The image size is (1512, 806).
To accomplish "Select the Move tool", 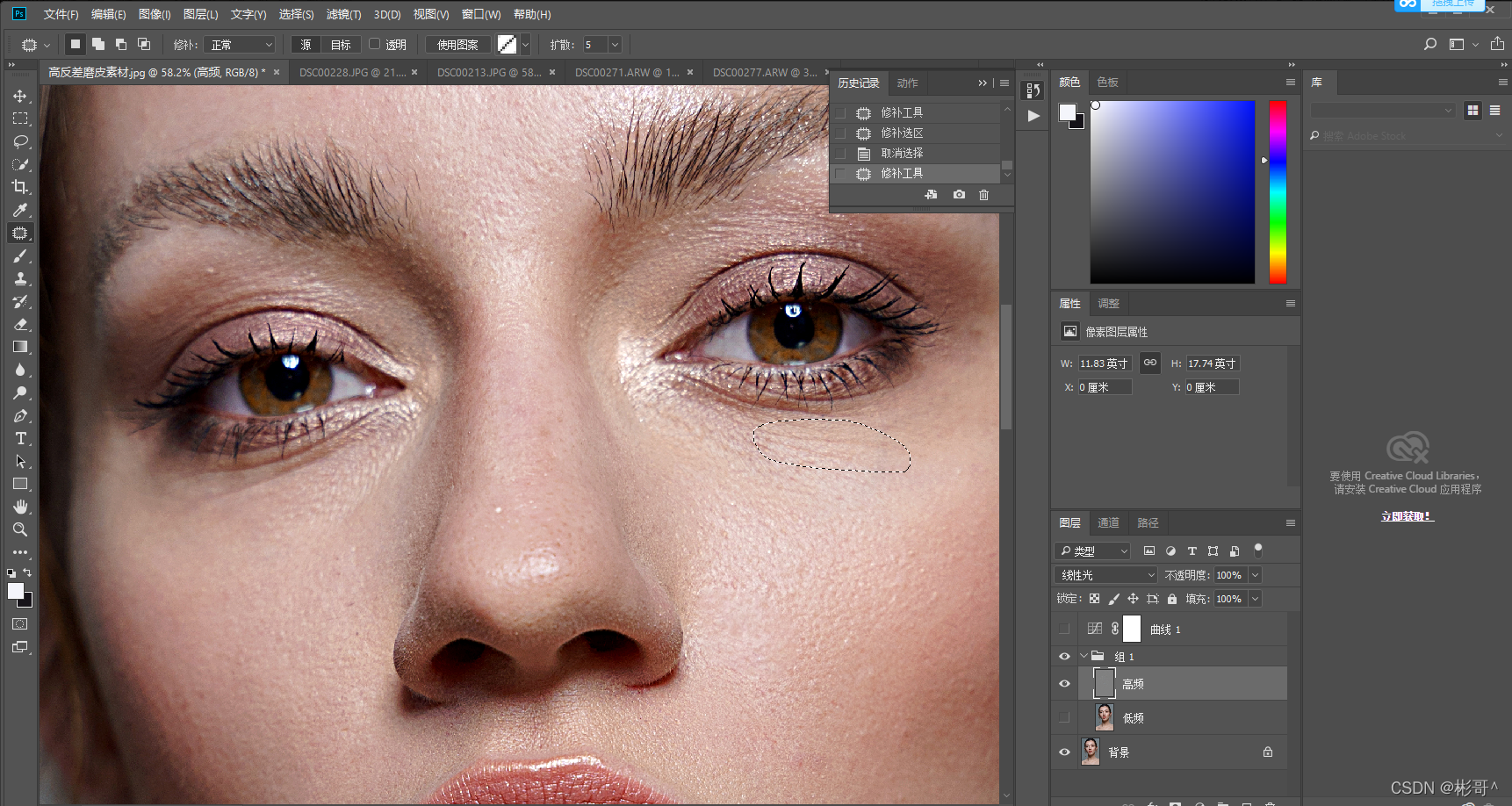I will [20, 96].
